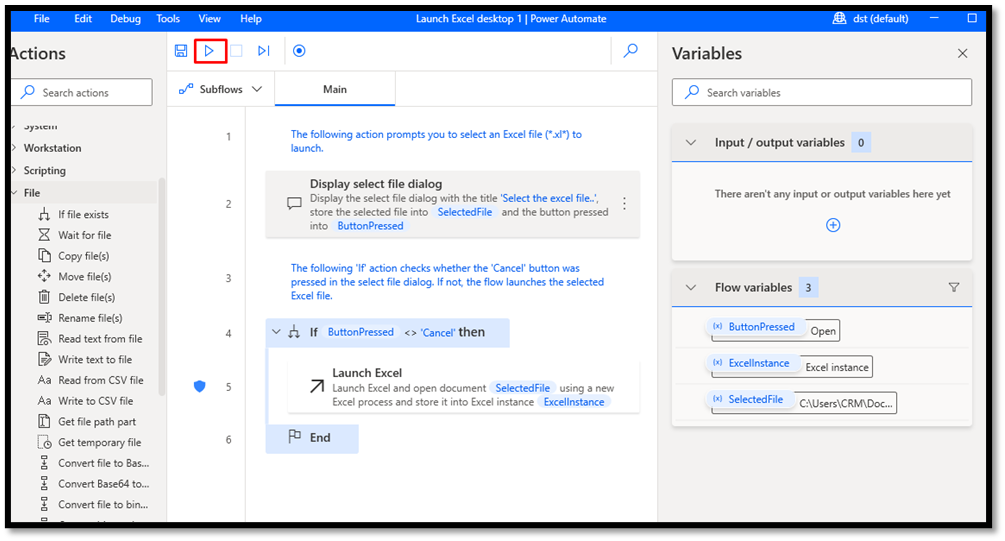Collapse the Input / output variables section

click(690, 142)
